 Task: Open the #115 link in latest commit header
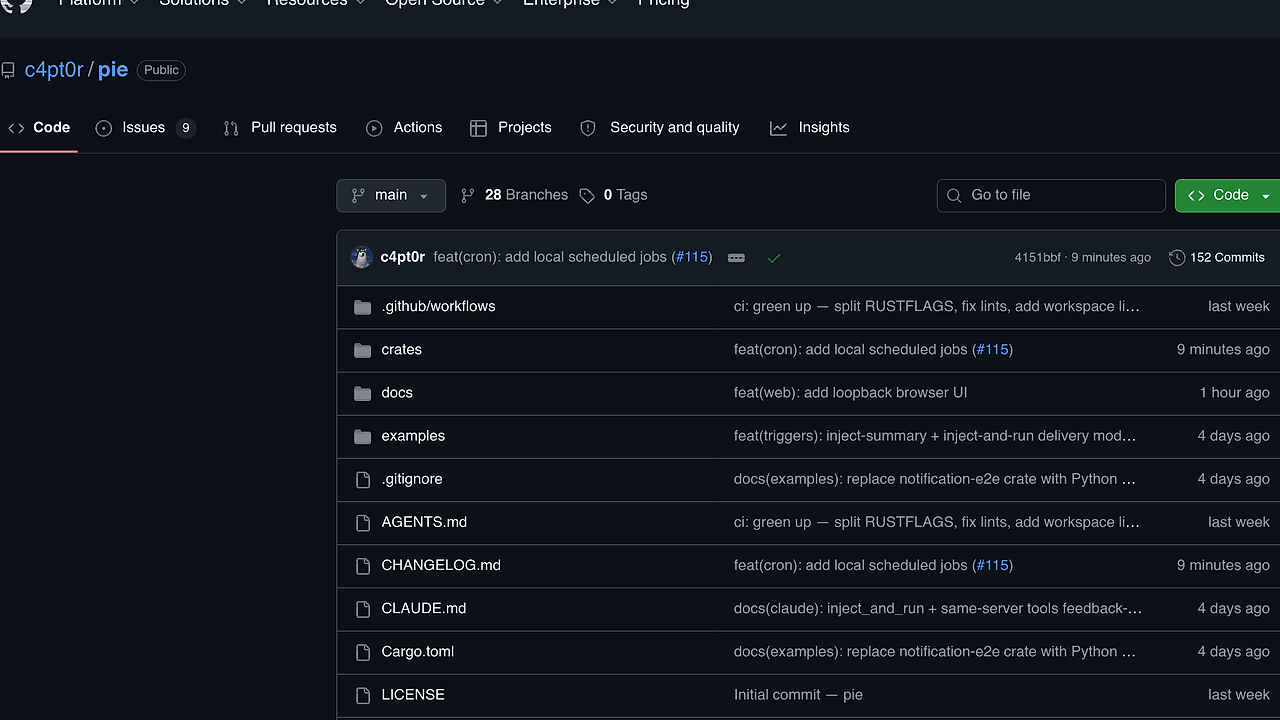[692, 257]
